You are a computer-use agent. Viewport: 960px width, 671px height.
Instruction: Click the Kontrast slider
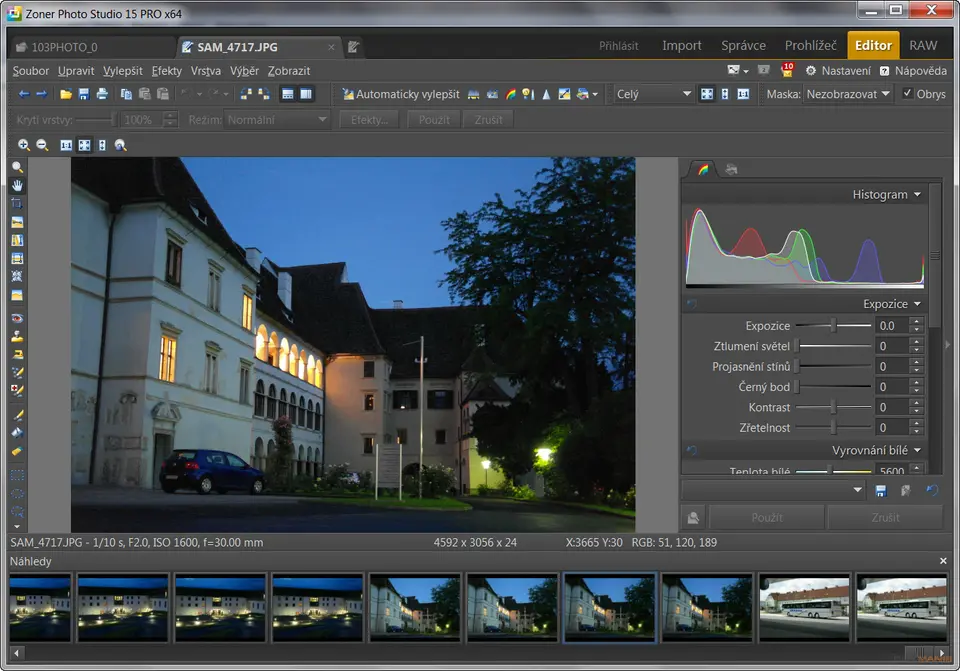coord(834,408)
